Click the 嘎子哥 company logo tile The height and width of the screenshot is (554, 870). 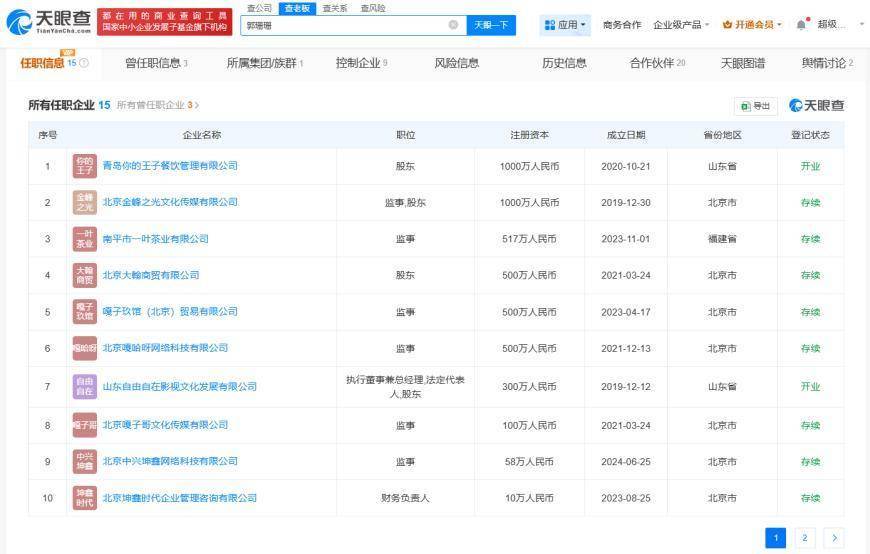[x=85, y=425]
